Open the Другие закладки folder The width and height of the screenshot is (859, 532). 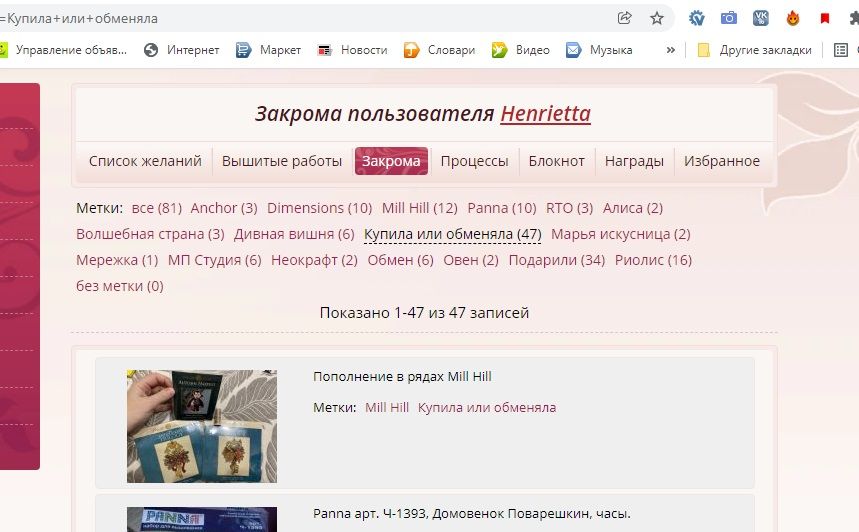click(x=755, y=50)
